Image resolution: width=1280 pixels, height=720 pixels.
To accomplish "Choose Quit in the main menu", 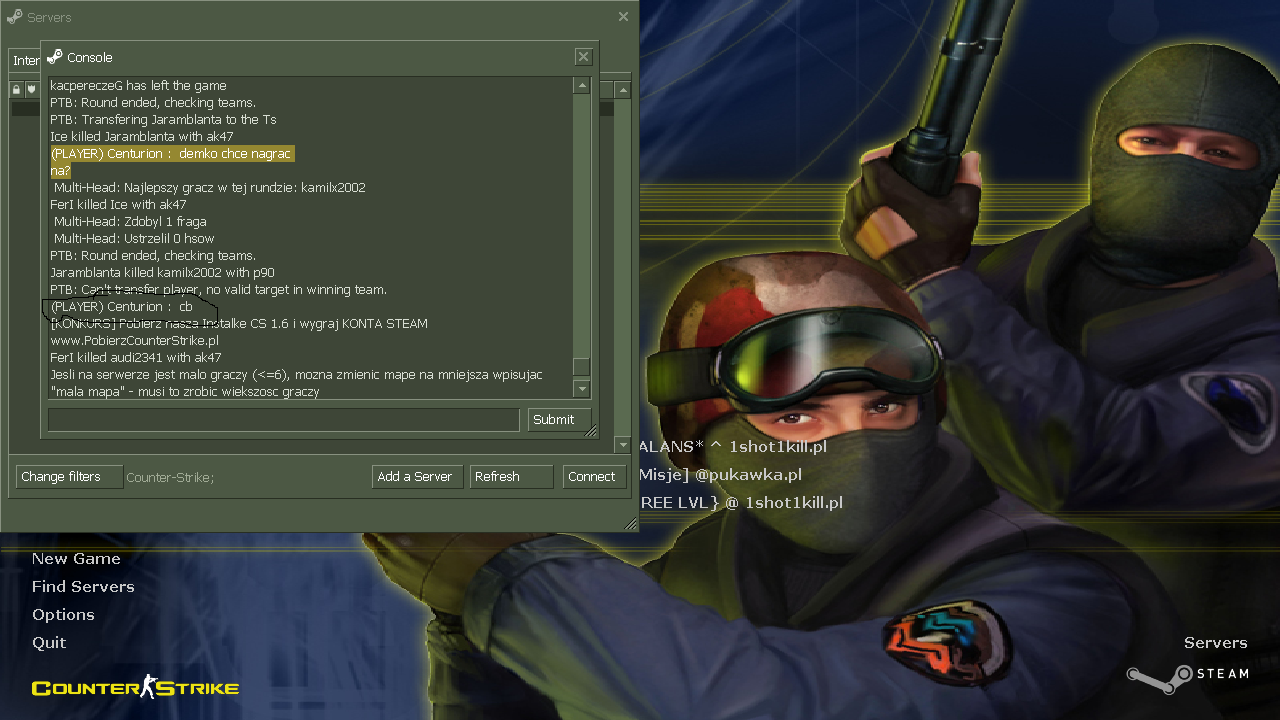I will pyautogui.click(x=49, y=643).
